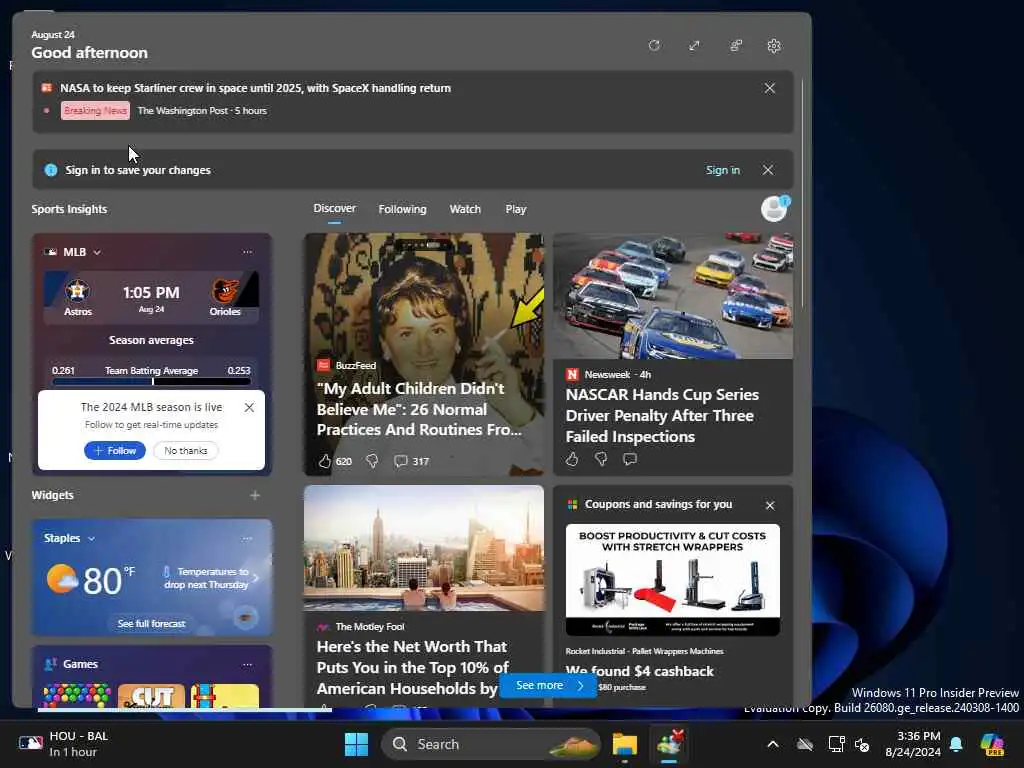Open Copilot preview icon in taskbar
This screenshot has width=1024, height=768.
[993, 744]
